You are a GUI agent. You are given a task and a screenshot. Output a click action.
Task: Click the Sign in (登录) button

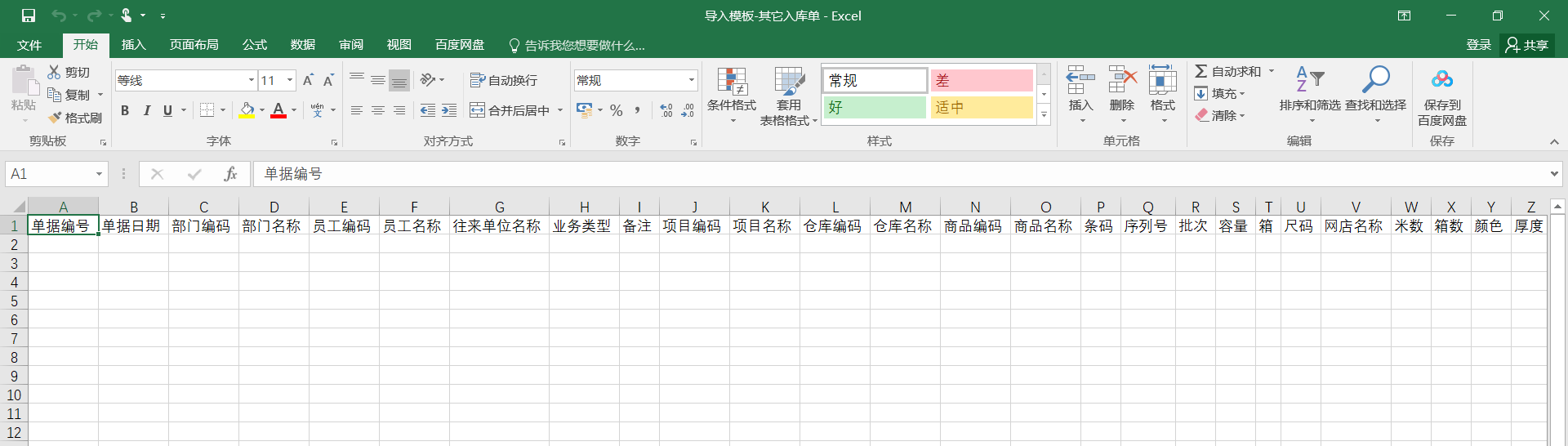pyautogui.click(x=1479, y=45)
